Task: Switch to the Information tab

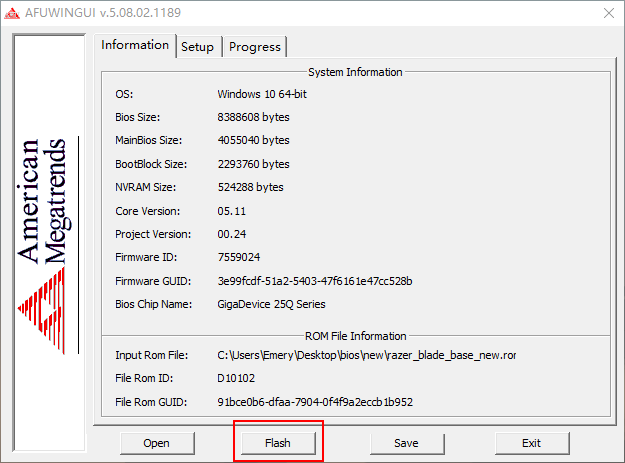Action: click(x=135, y=45)
